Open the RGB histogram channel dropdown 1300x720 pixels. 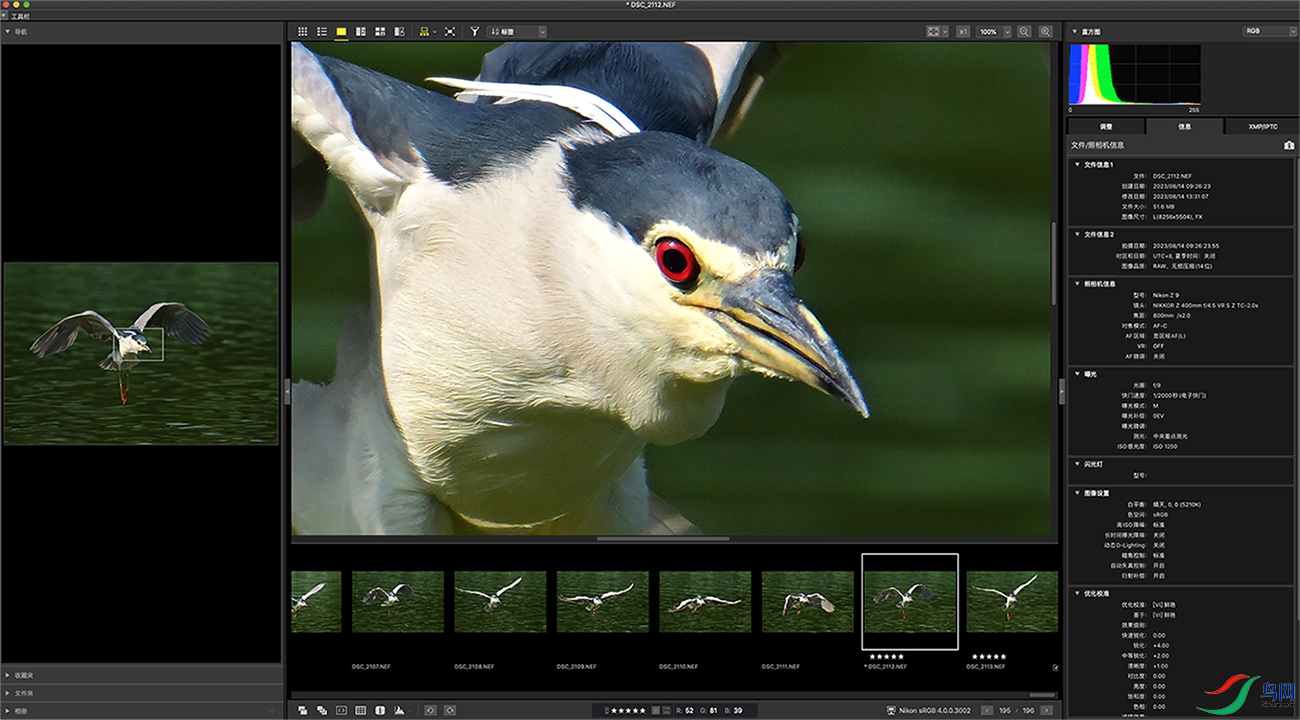pyautogui.click(x=1269, y=31)
